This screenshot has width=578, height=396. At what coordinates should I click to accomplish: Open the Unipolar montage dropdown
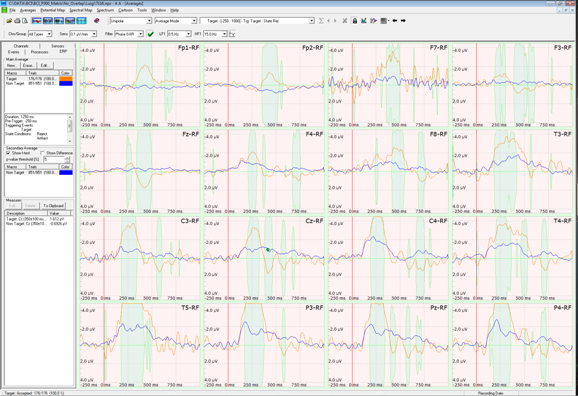point(131,21)
